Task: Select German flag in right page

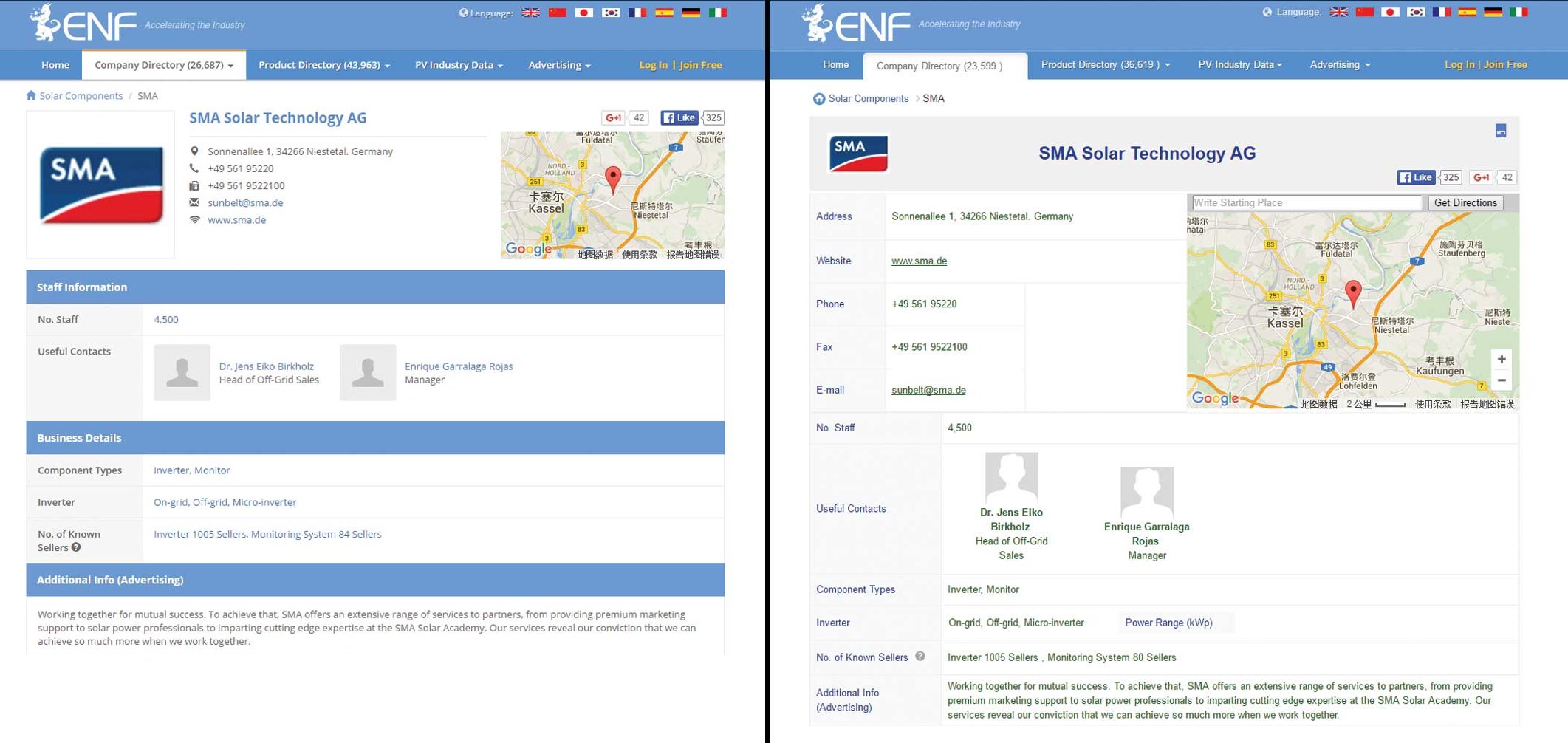Action: pos(1493,12)
